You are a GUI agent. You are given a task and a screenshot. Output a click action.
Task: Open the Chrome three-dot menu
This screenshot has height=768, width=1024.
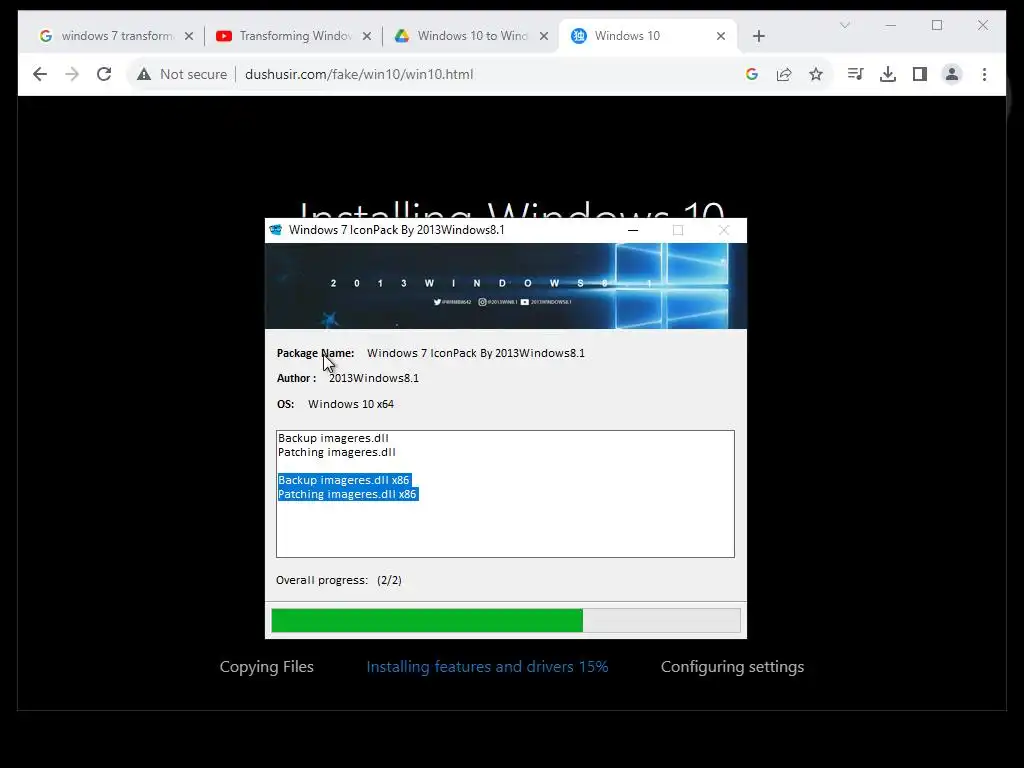click(x=984, y=74)
